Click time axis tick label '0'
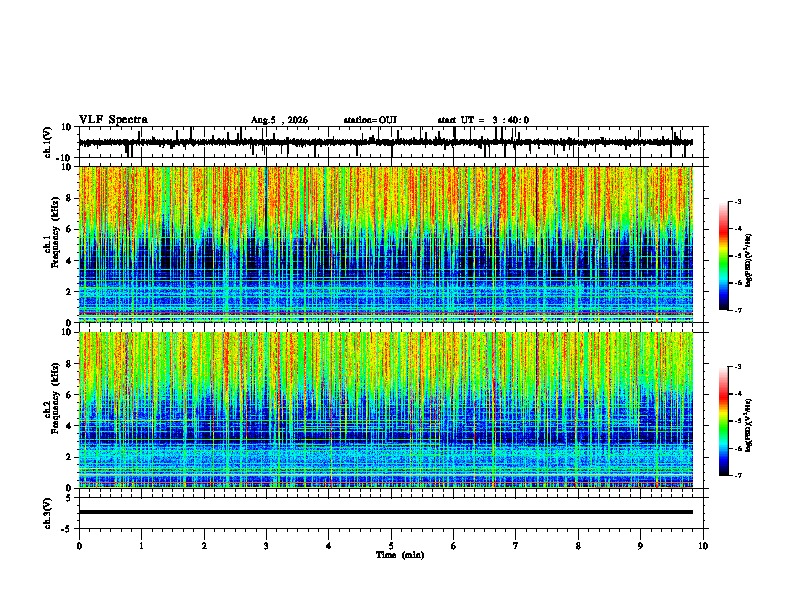The width and height of the screenshot is (792, 612). 79,546
